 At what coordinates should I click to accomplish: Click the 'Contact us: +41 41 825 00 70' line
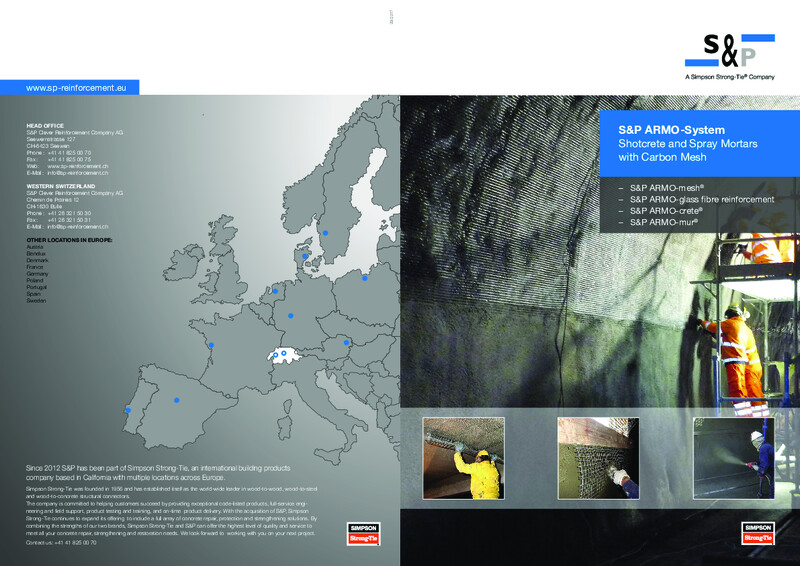click(x=61, y=543)
